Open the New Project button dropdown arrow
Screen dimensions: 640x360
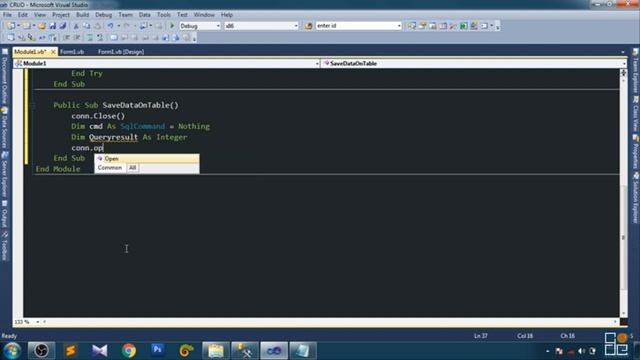(18, 26)
